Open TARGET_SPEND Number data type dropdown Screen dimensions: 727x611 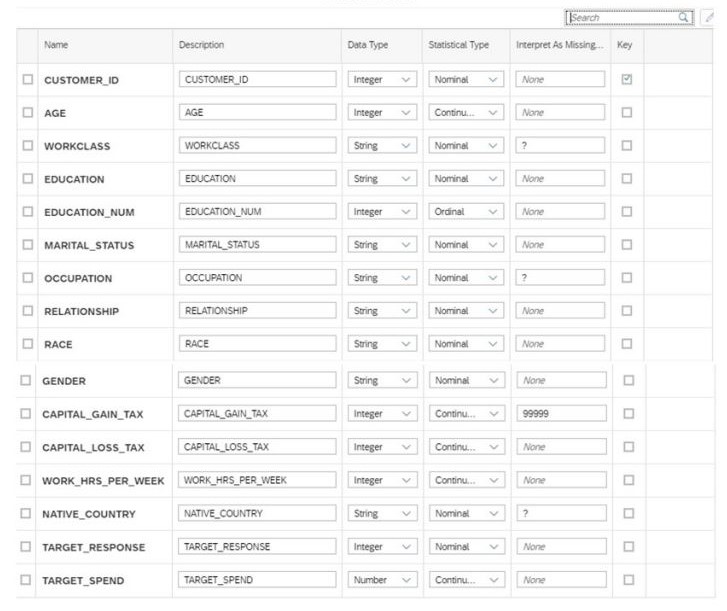(x=381, y=580)
